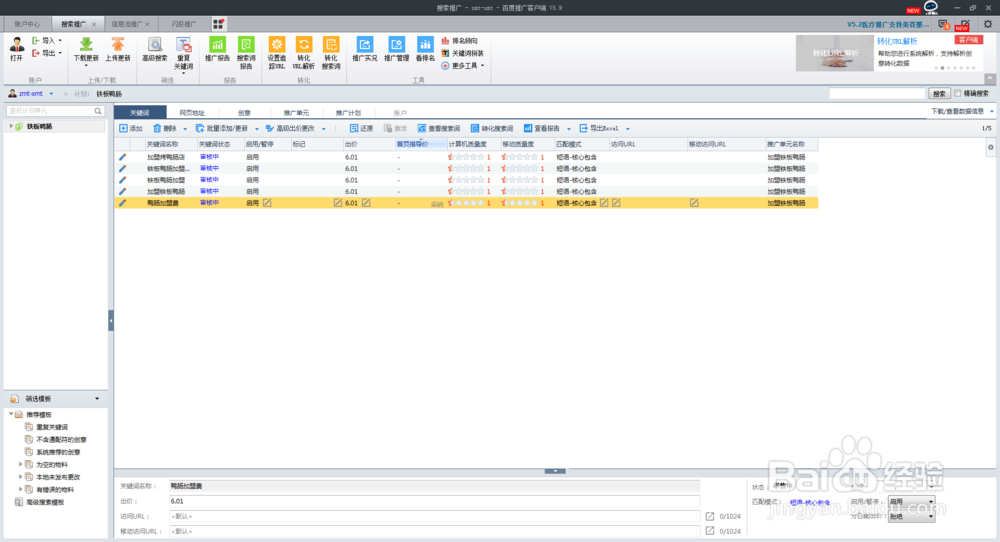Open the V5.2医疗推广 announcement link
Viewport: 1000px width, 542px height.
888,24
